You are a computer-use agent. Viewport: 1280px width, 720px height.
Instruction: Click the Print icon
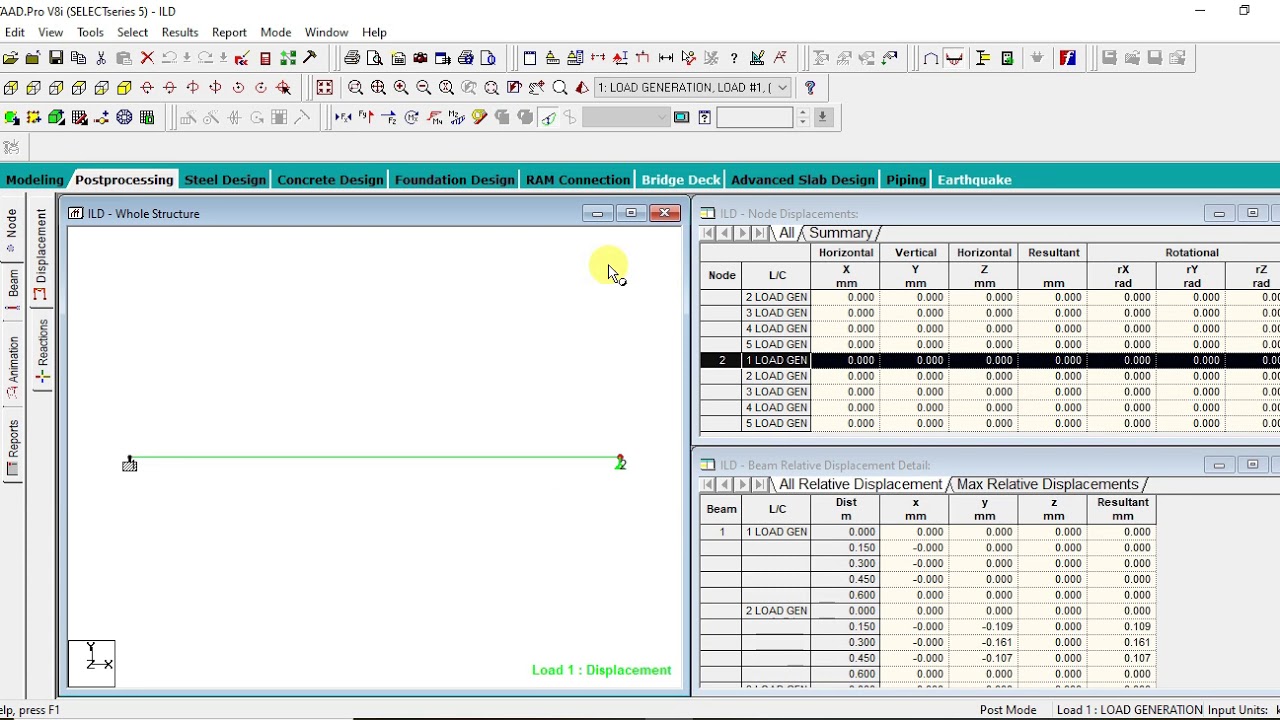point(352,58)
